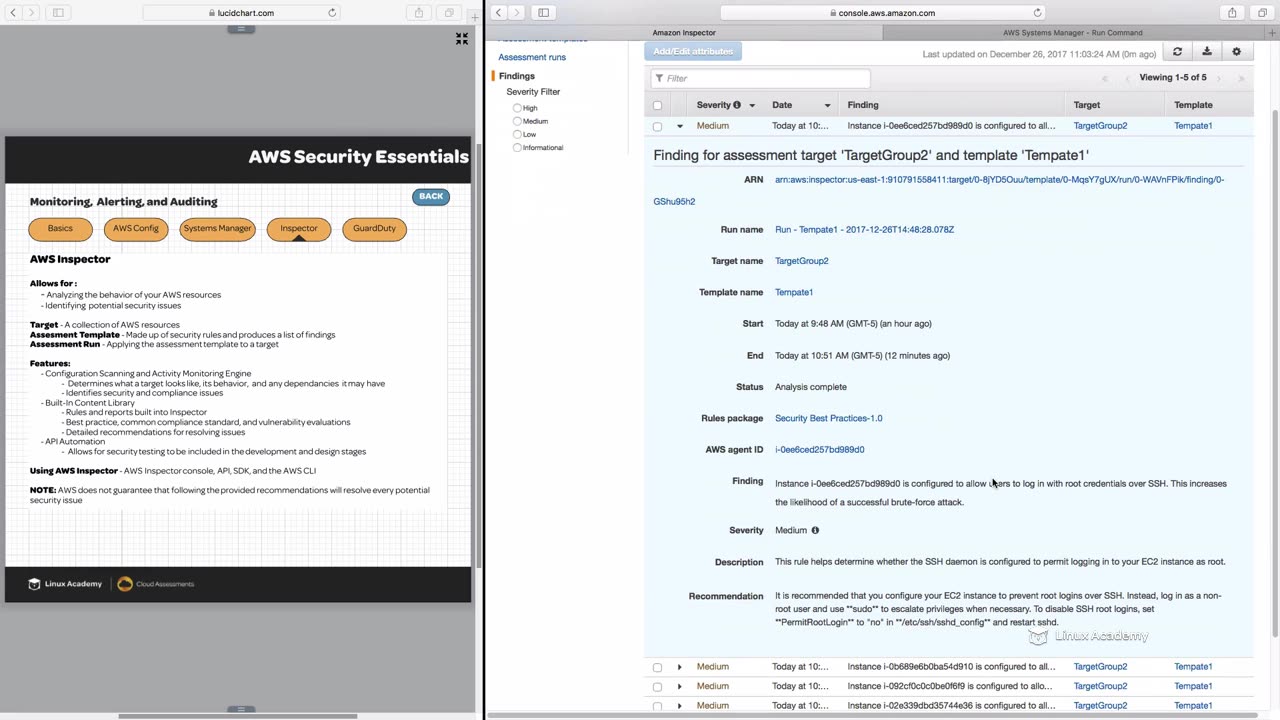This screenshot has width=1280, height=720.
Task: Check the box for finding i-0b689e6b0ba54d910
Action: (x=657, y=667)
